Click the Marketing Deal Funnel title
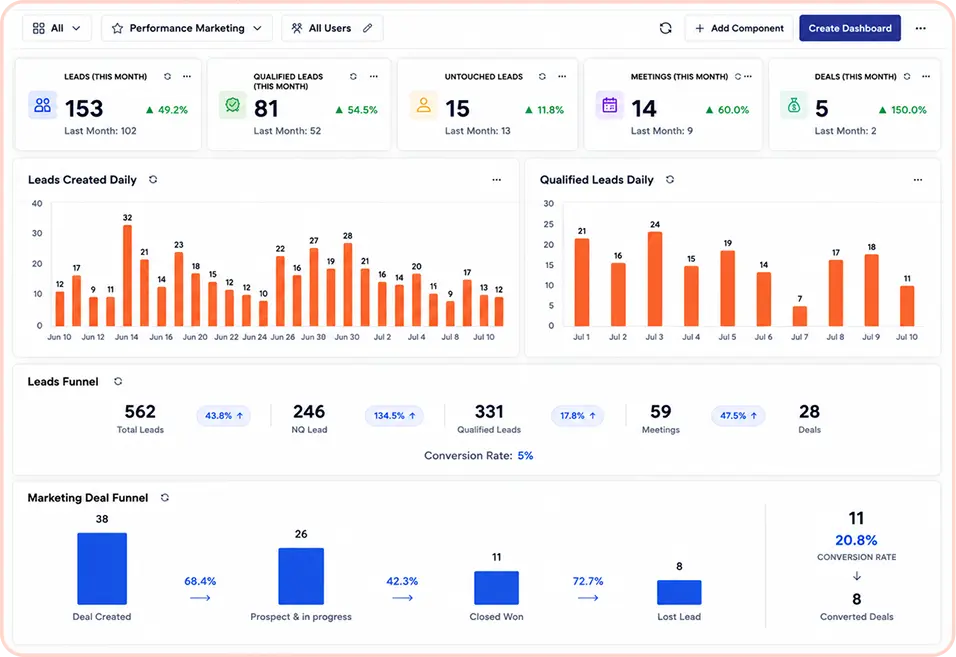The image size is (956, 657). click(x=88, y=498)
